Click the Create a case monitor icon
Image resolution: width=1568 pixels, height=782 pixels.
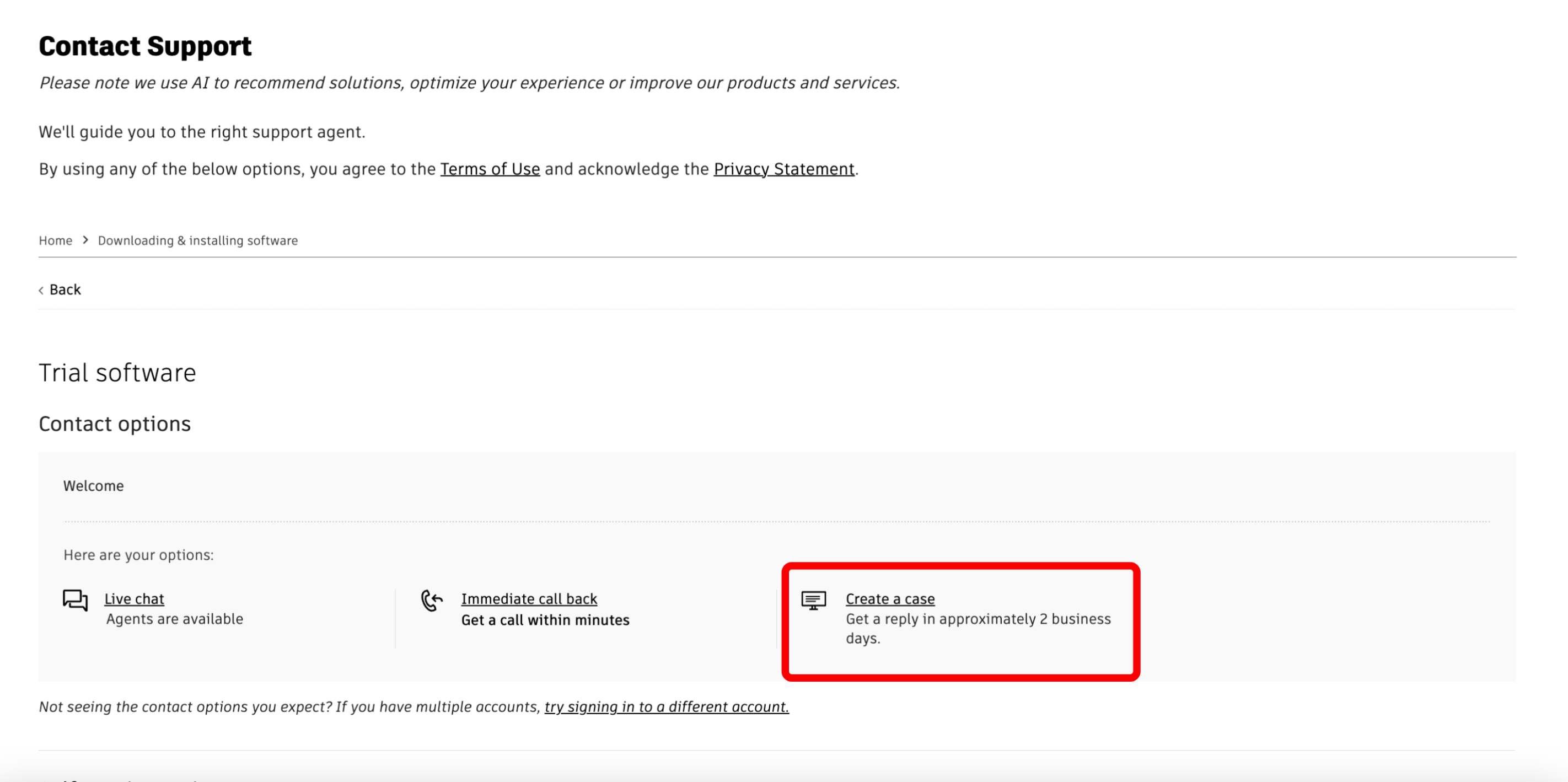point(813,600)
